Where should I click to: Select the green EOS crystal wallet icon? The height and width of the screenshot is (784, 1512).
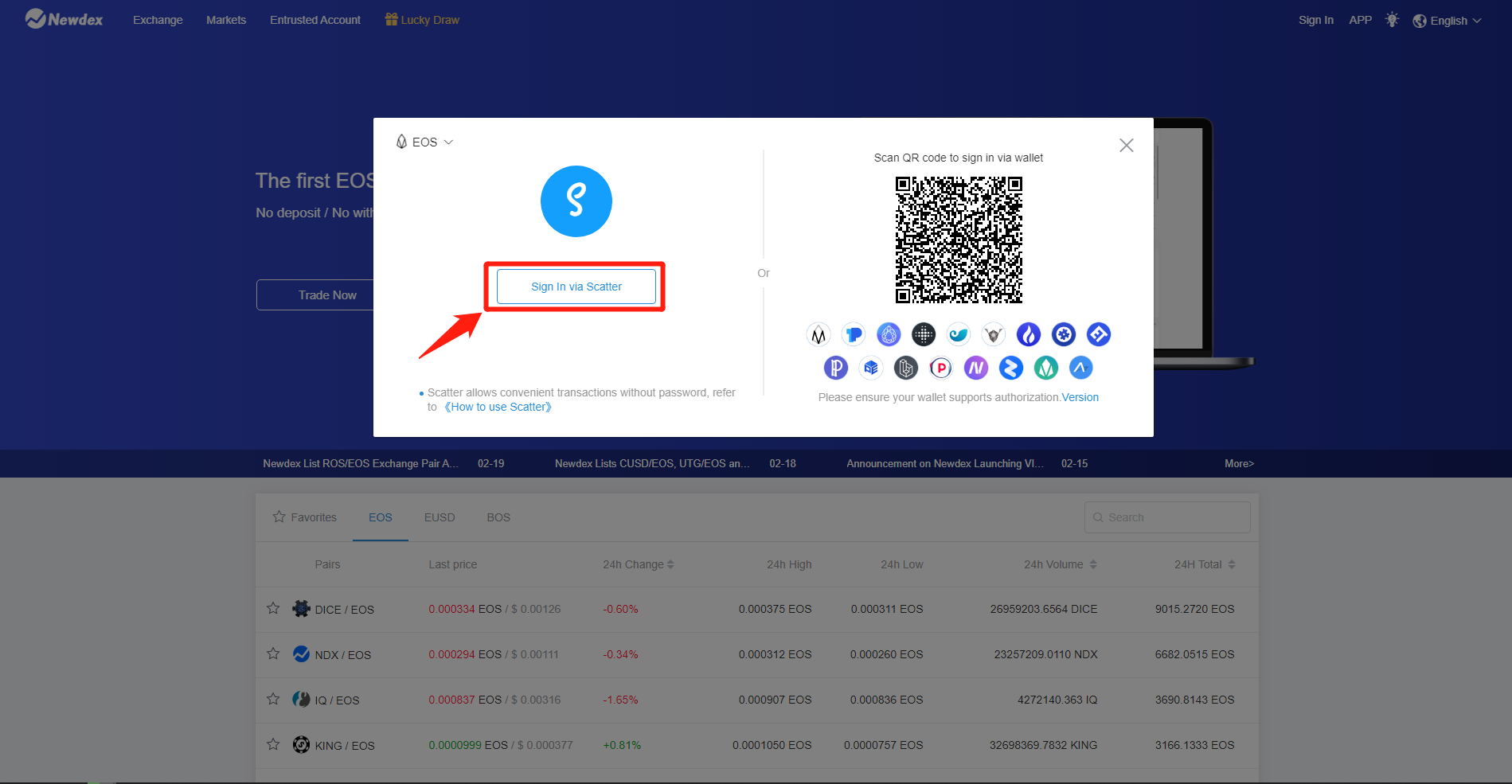(1046, 368)
